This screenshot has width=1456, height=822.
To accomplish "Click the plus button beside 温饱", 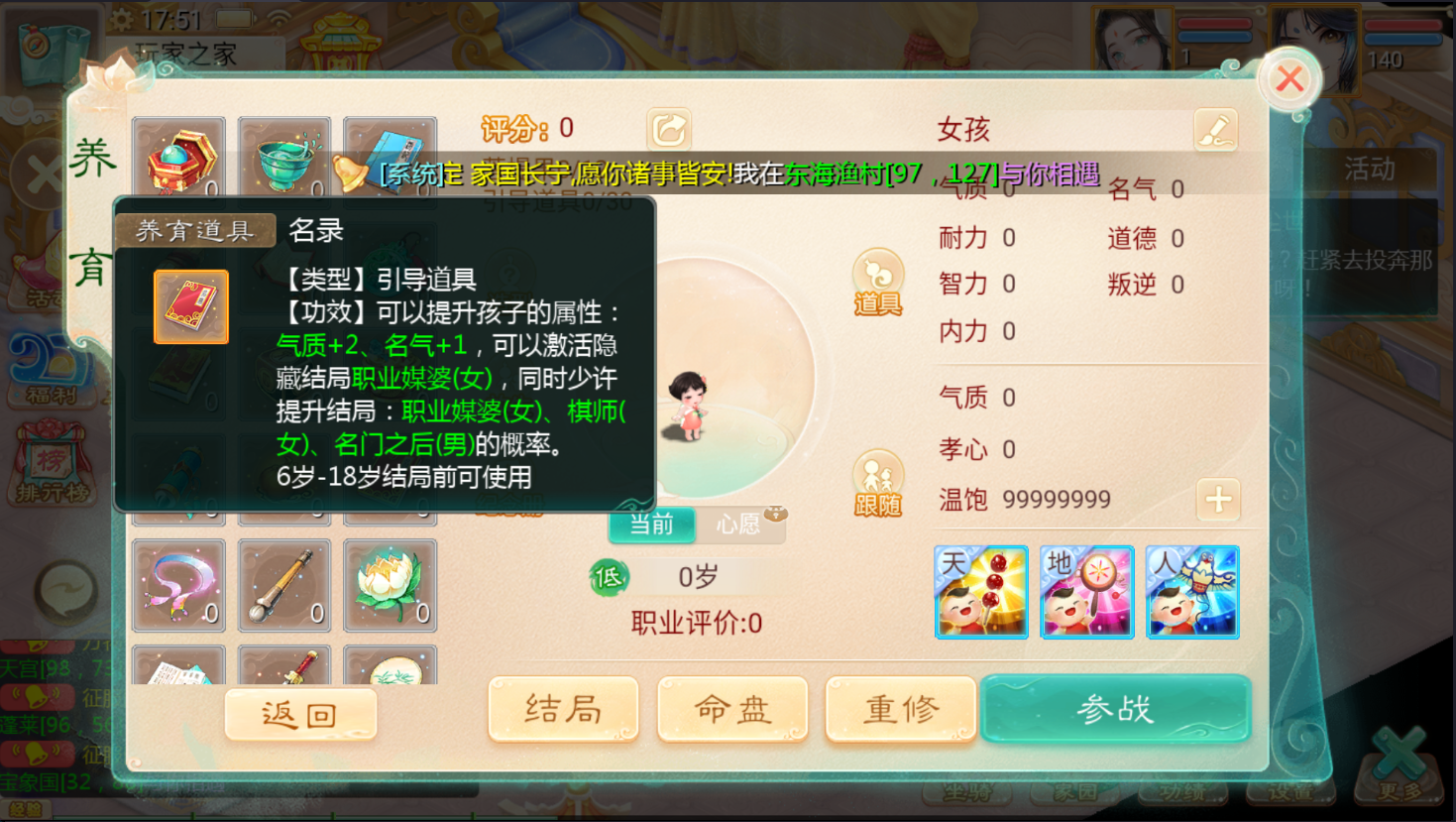I will pos(1218,500).
